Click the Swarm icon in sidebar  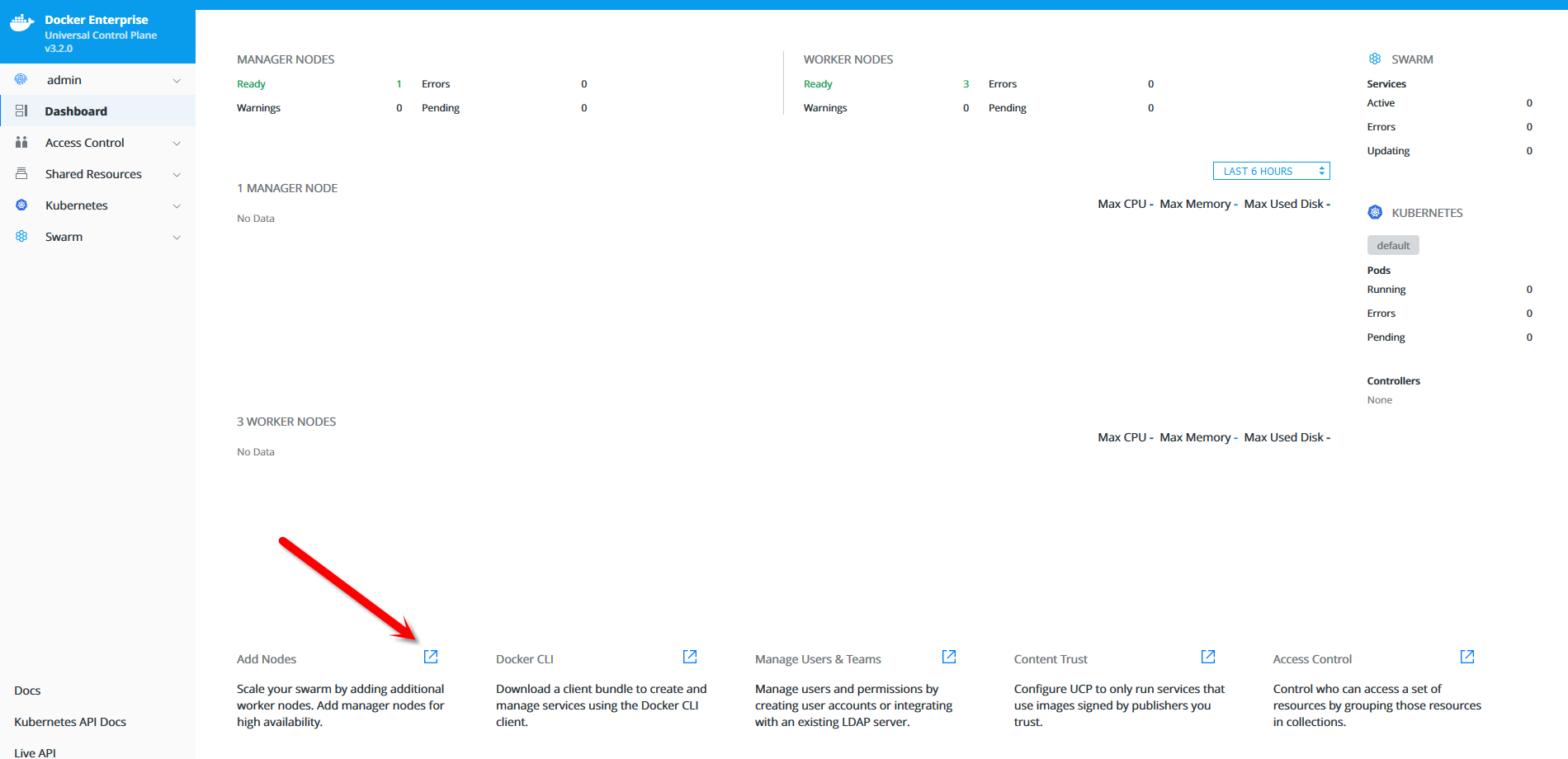click(21, 236)
